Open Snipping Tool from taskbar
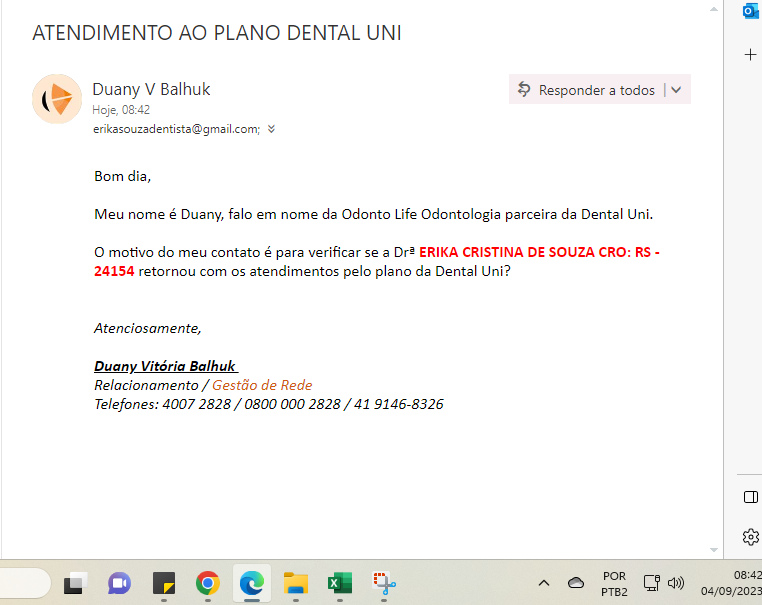Viewport: 762px width, 605px height. click(384, 583)
